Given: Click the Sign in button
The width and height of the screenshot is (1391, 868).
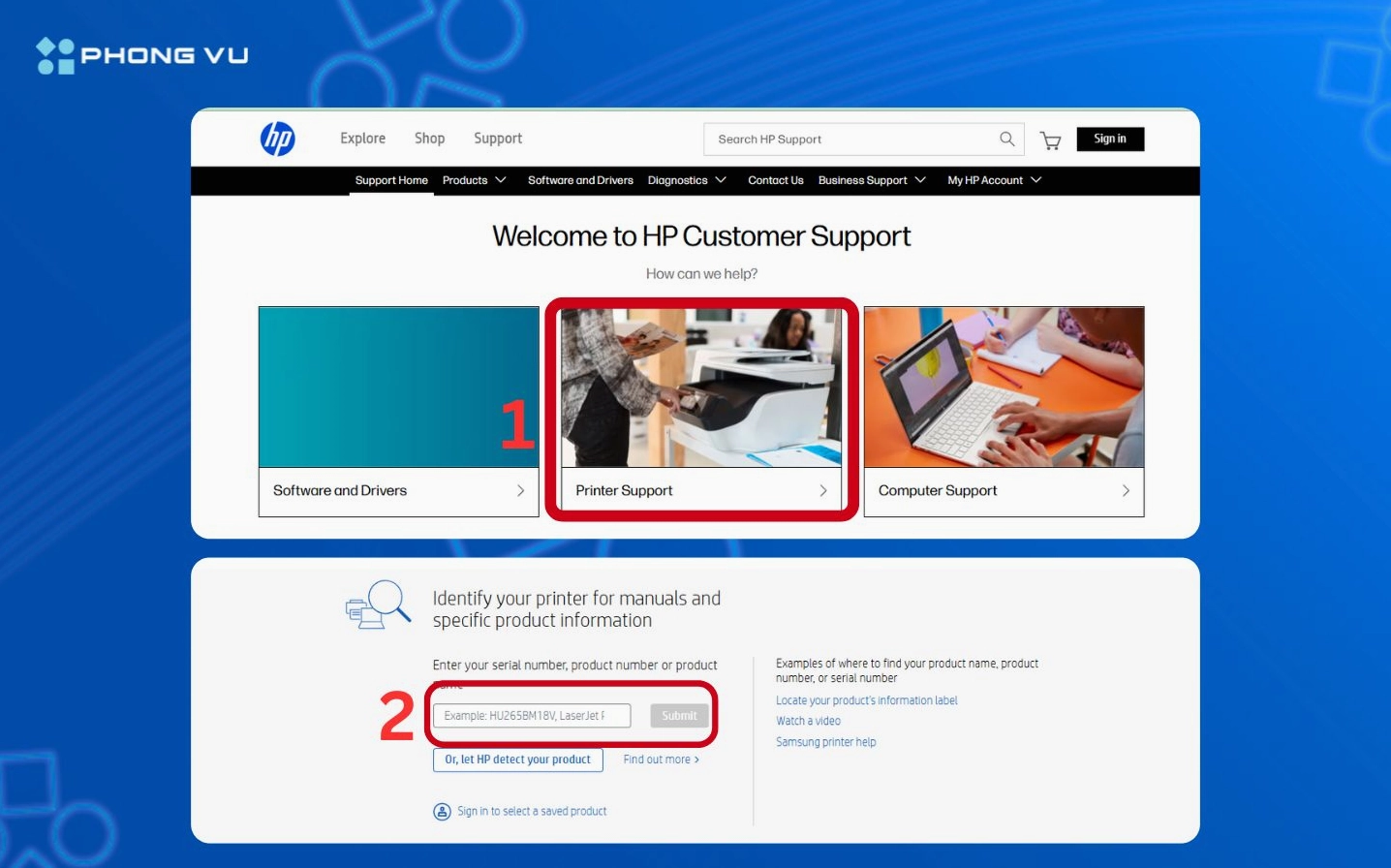Looking at the screenshot, I should coord(1110,139).
